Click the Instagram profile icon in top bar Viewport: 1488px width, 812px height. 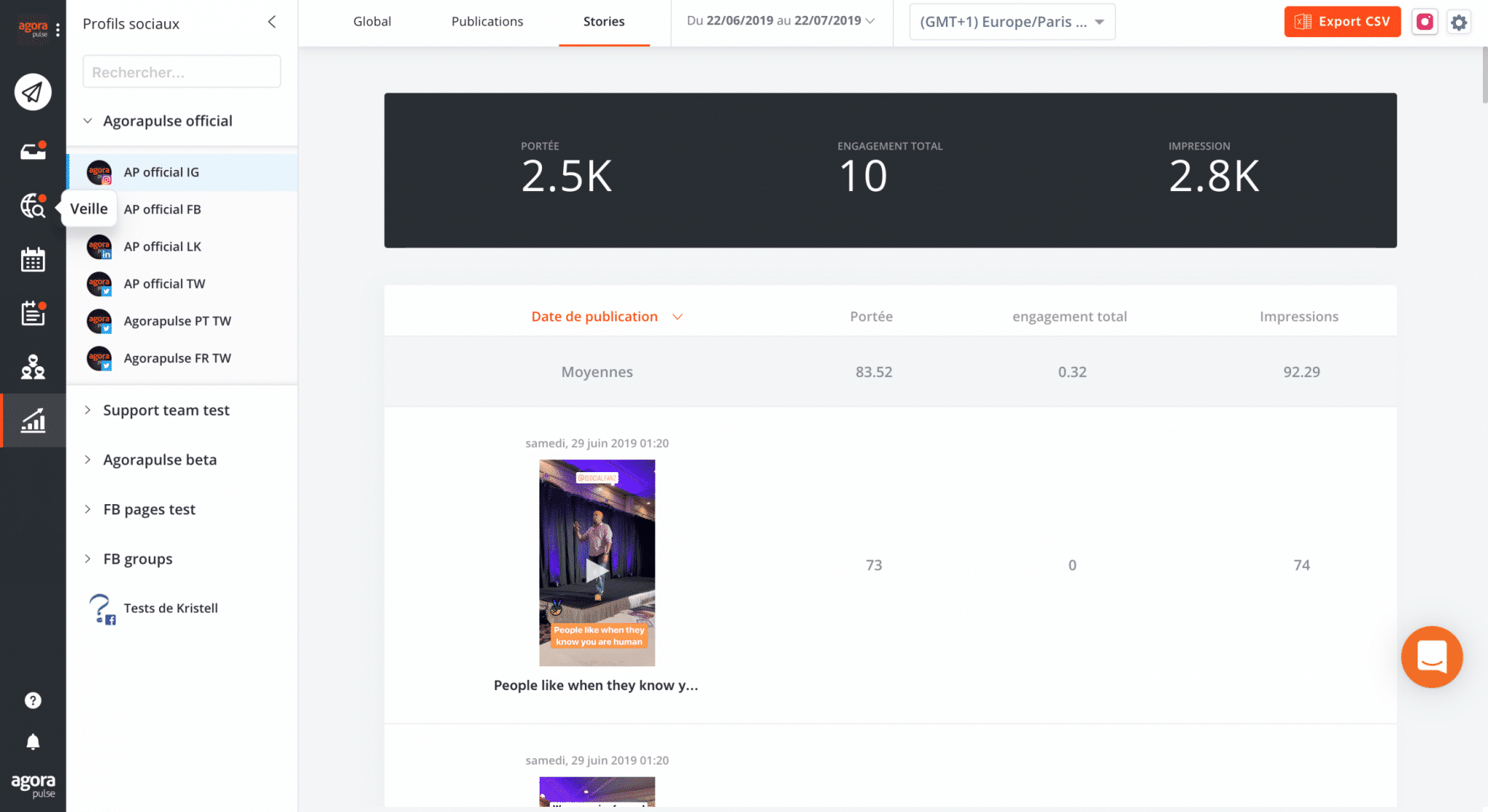[x=1425, y=22]
